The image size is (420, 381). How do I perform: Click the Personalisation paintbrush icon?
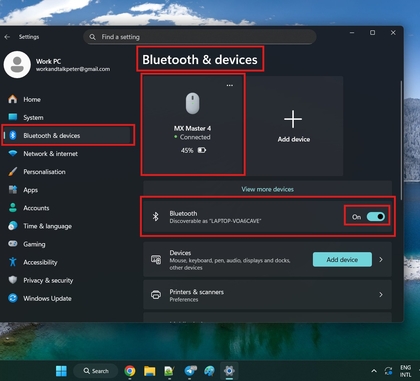click(13, 172)
